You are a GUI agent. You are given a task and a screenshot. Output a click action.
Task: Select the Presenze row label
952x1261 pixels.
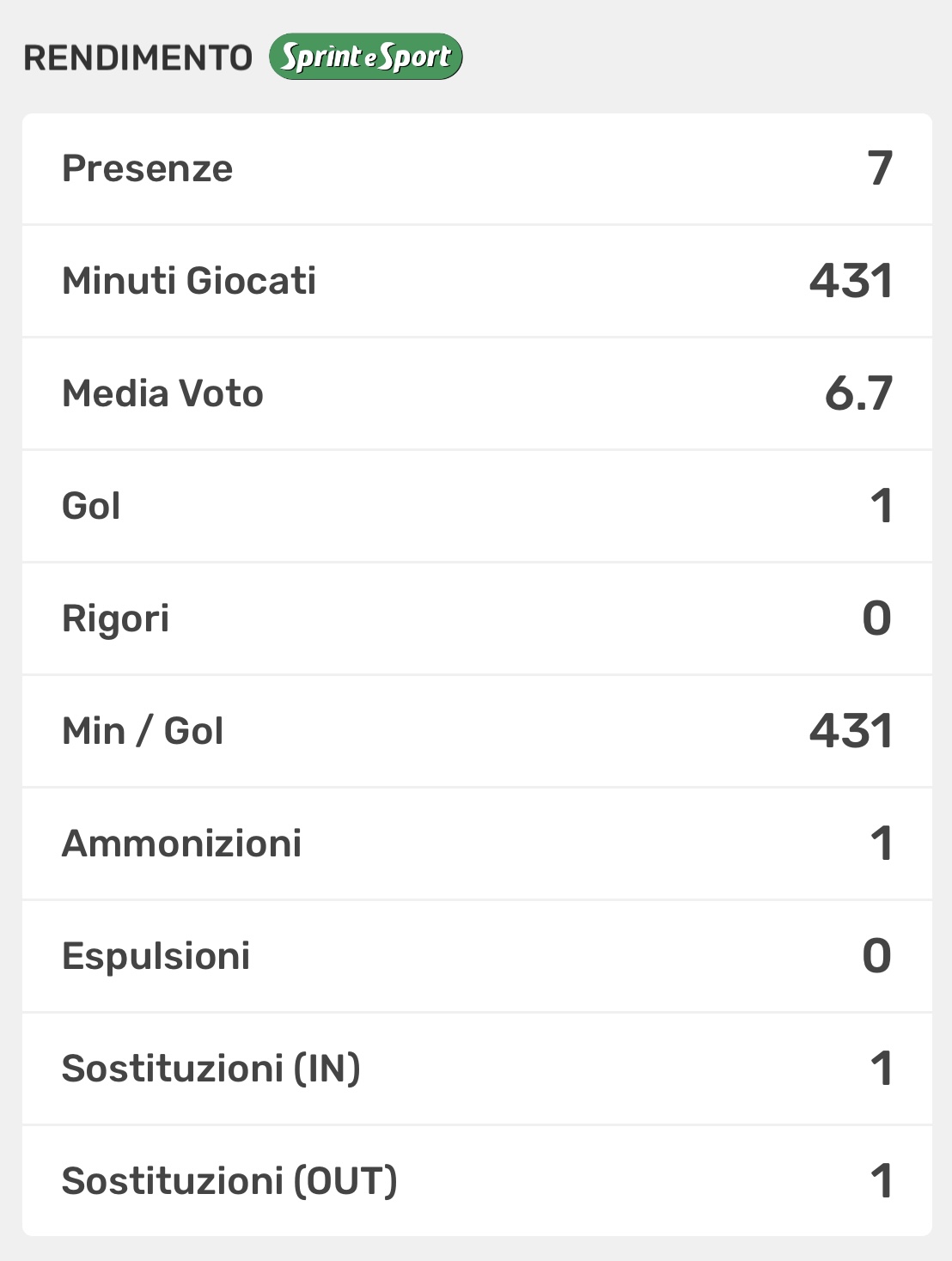click(147, 168)
